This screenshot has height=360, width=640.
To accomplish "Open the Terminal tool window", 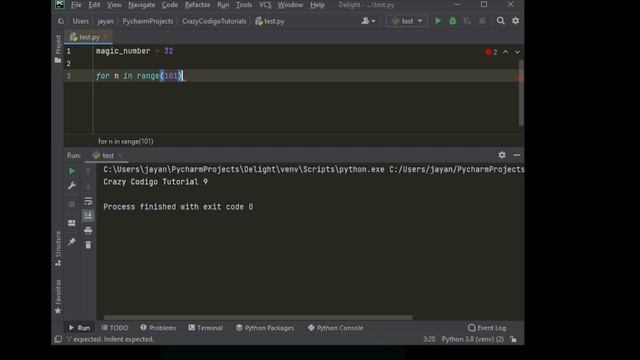I will [205, 328].
